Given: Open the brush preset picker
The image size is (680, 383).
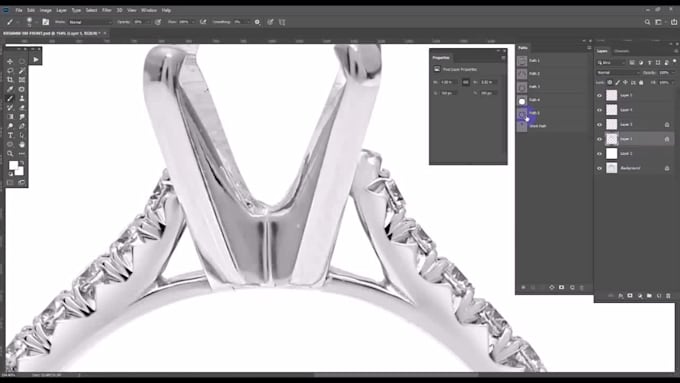Looking at the screenshot, I should pos(29,22).
